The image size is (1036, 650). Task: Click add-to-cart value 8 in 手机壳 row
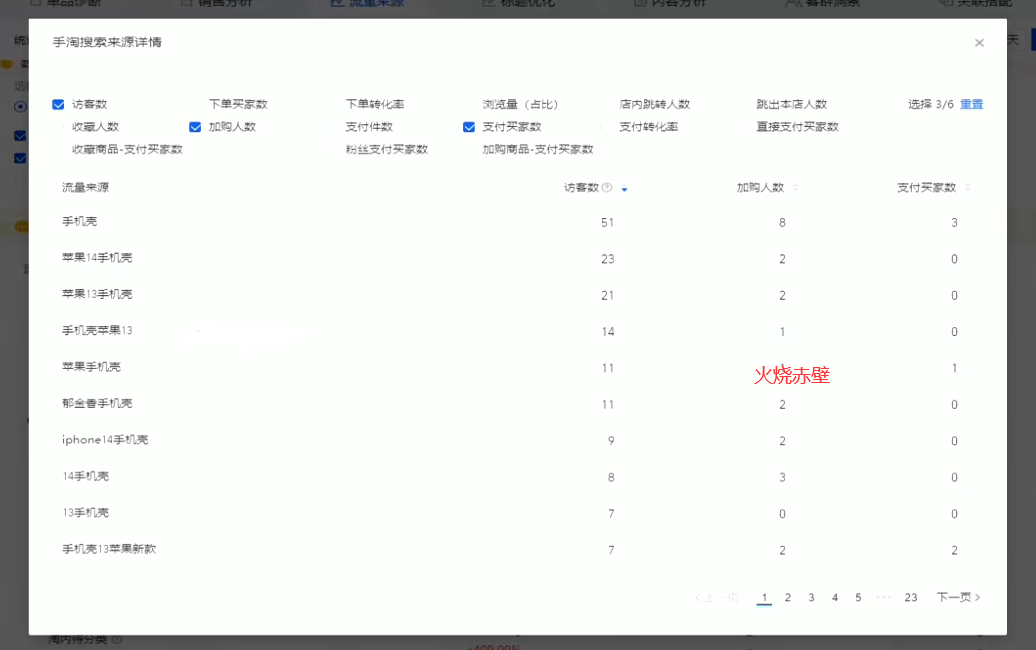[x=782, y=223]
